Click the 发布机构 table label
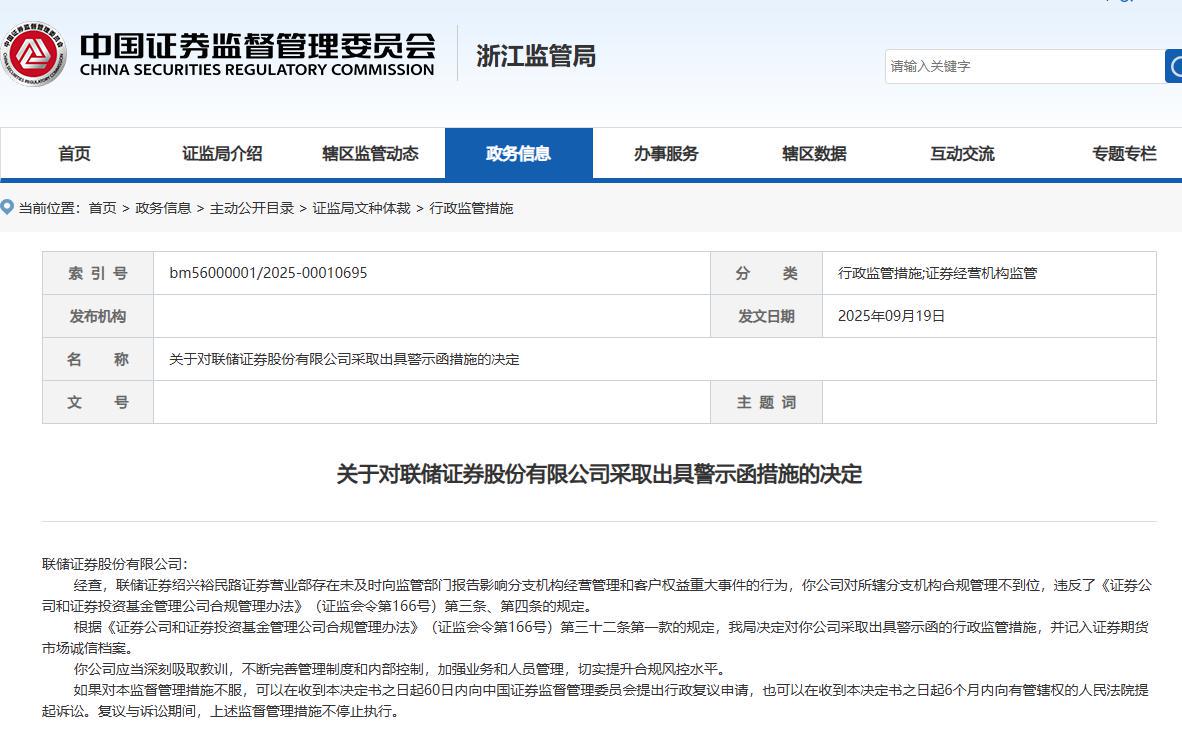This screenshot has width=1182, height=738. click(98, 317)
